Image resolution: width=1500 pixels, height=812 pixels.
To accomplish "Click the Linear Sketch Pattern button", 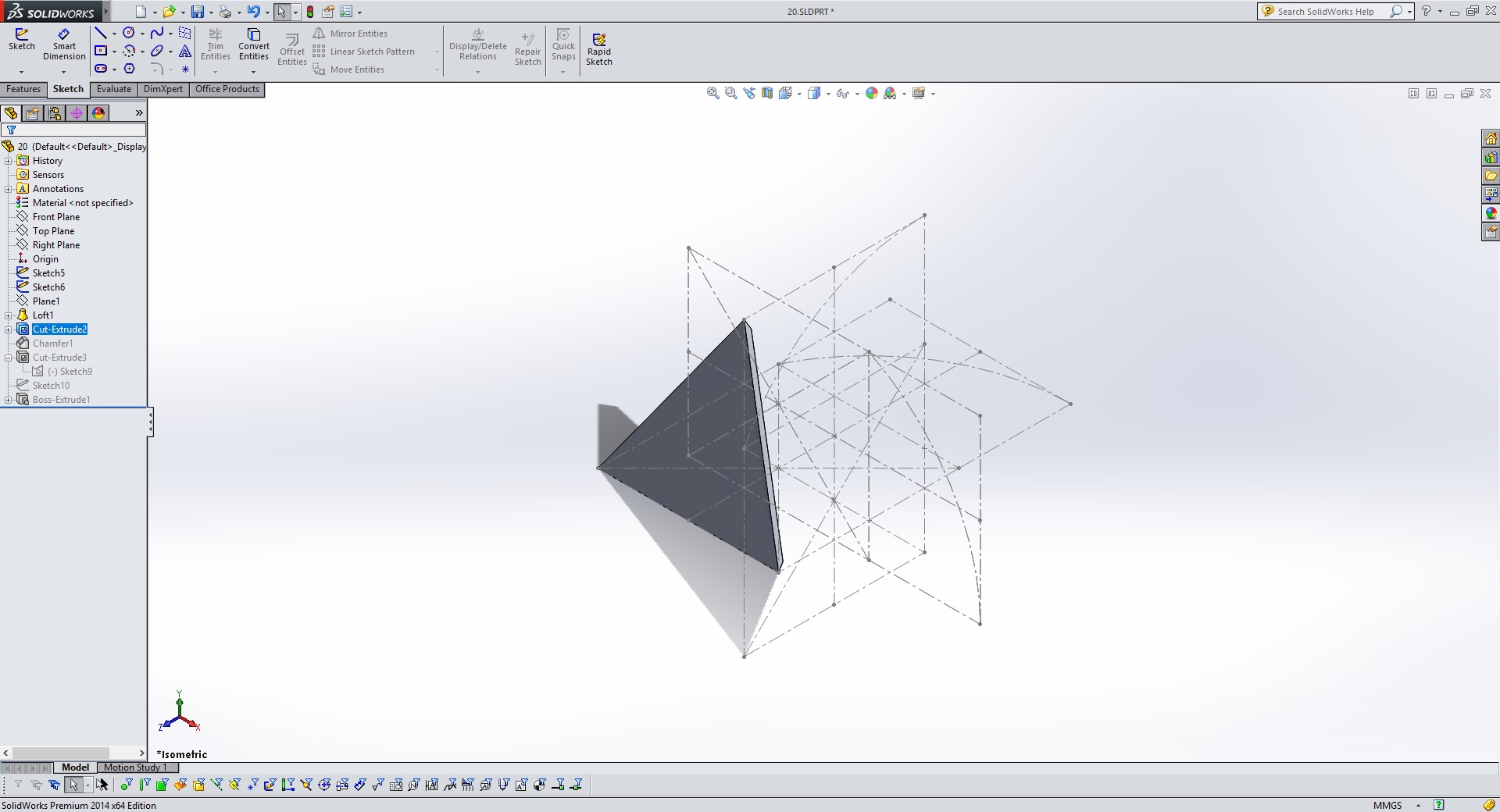I will coord(364,52).
